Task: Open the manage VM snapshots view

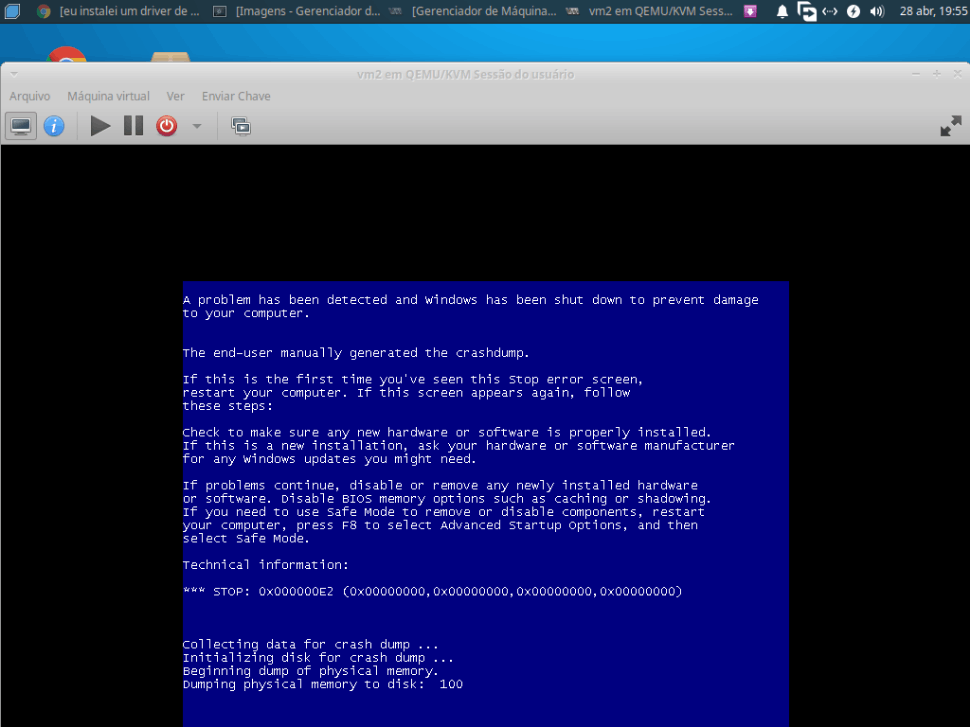Action: [241, 126]
